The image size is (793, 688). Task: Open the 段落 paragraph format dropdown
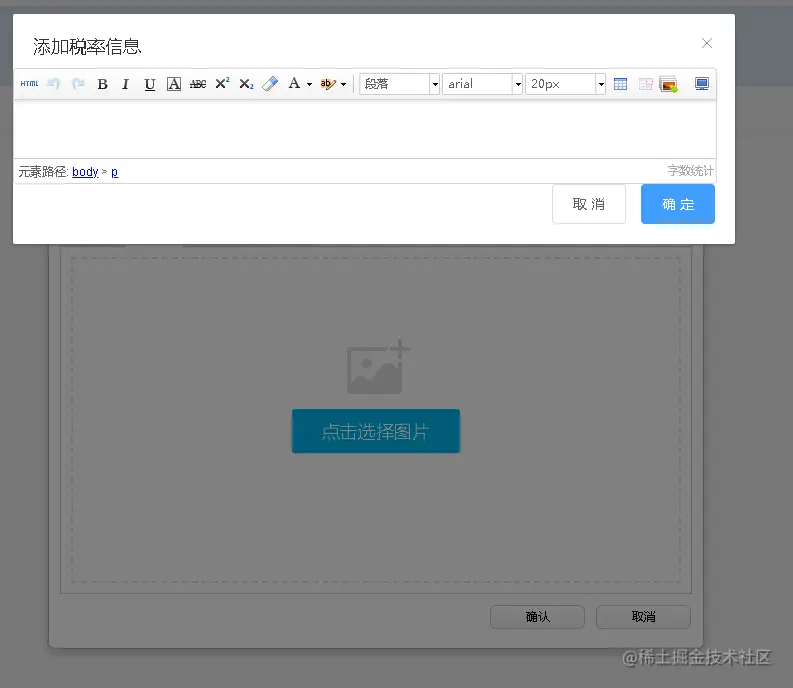[x=399, y=84]
